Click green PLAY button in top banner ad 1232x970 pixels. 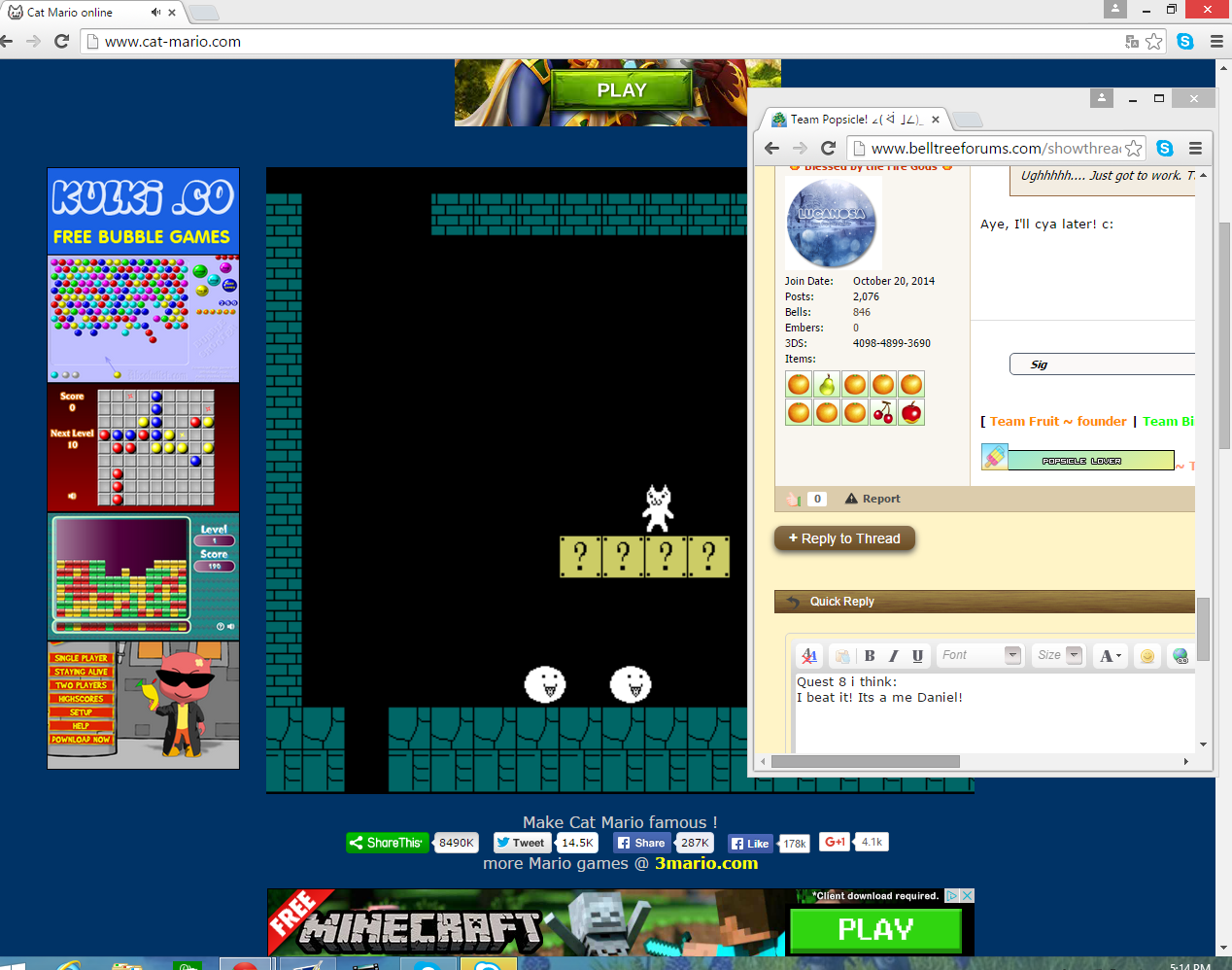pyautogui.click(x=622, y=90)
